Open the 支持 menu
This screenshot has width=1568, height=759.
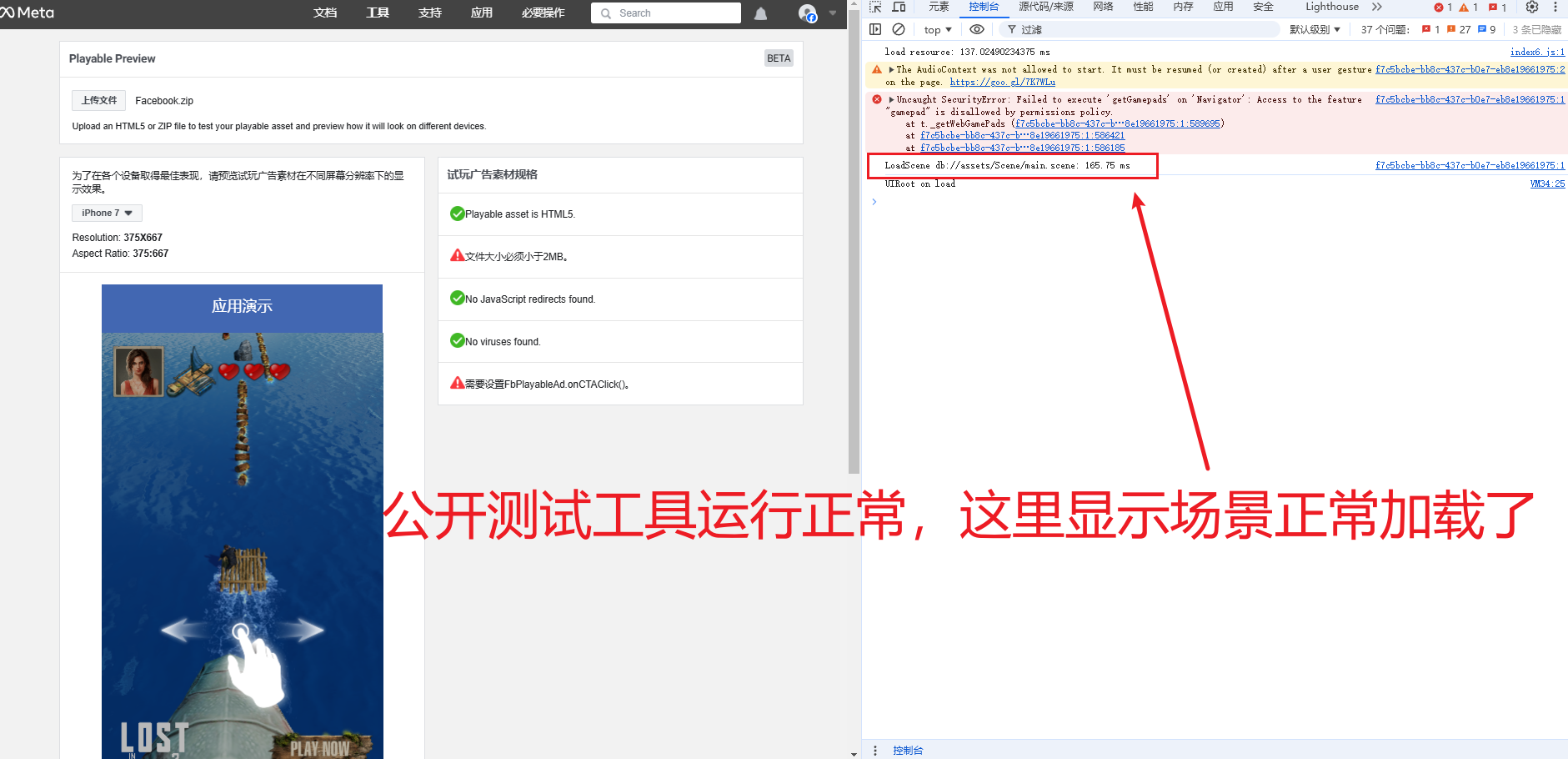click(430, 13)
